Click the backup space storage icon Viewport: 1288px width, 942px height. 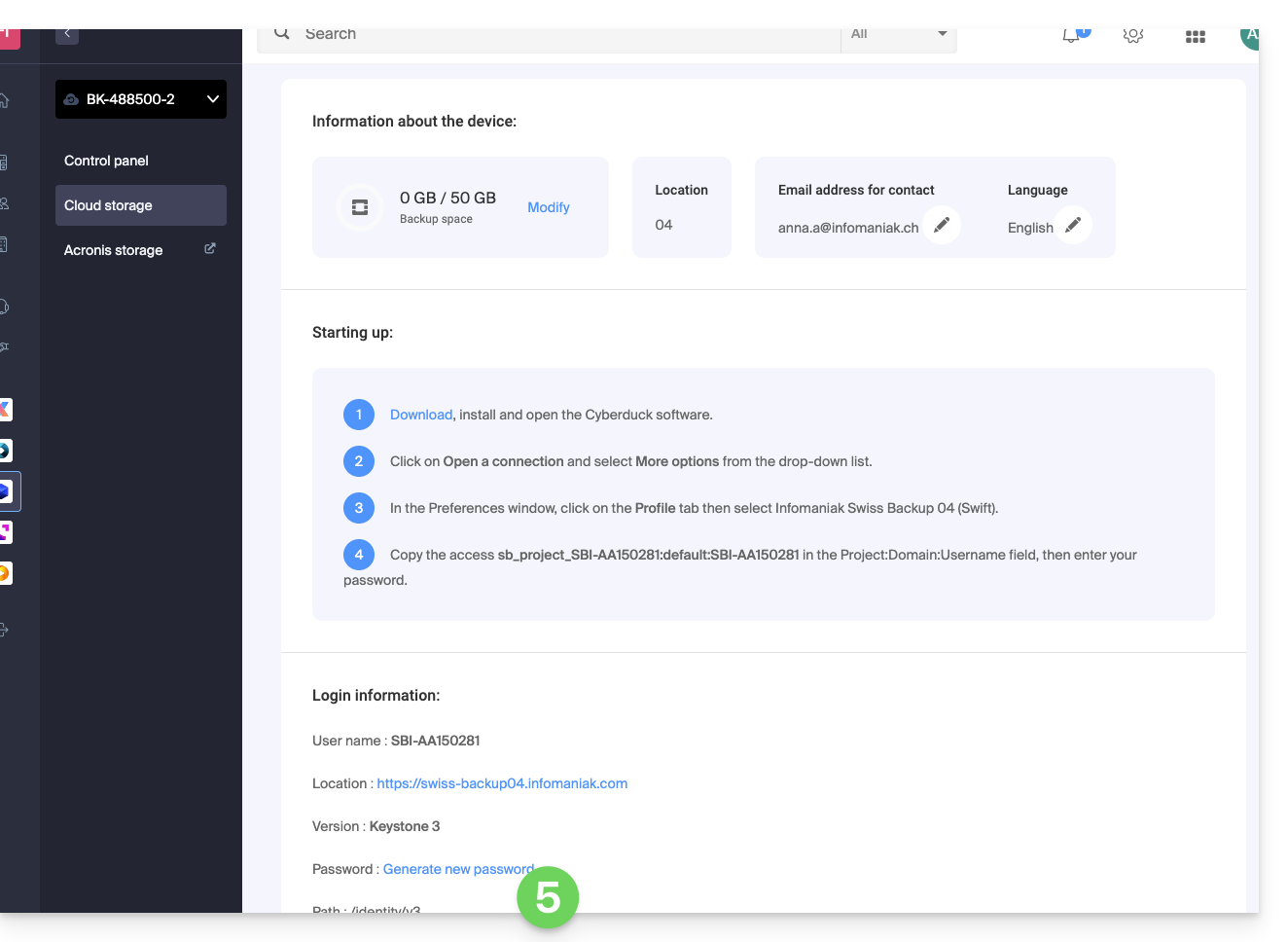click(x=360, y=207)
